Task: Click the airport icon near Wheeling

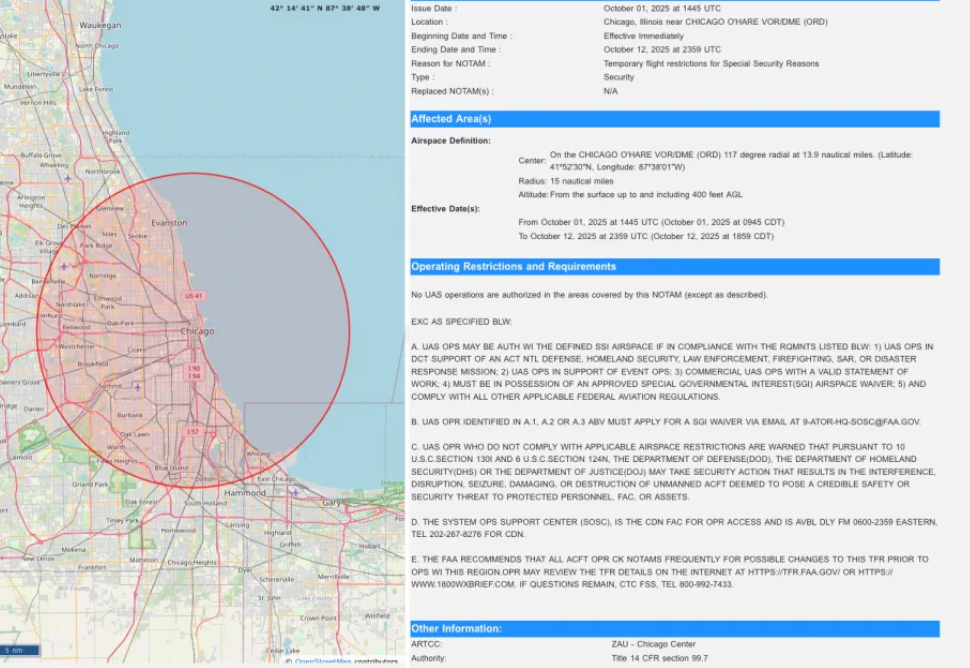Action: click(x=66, y=180)
